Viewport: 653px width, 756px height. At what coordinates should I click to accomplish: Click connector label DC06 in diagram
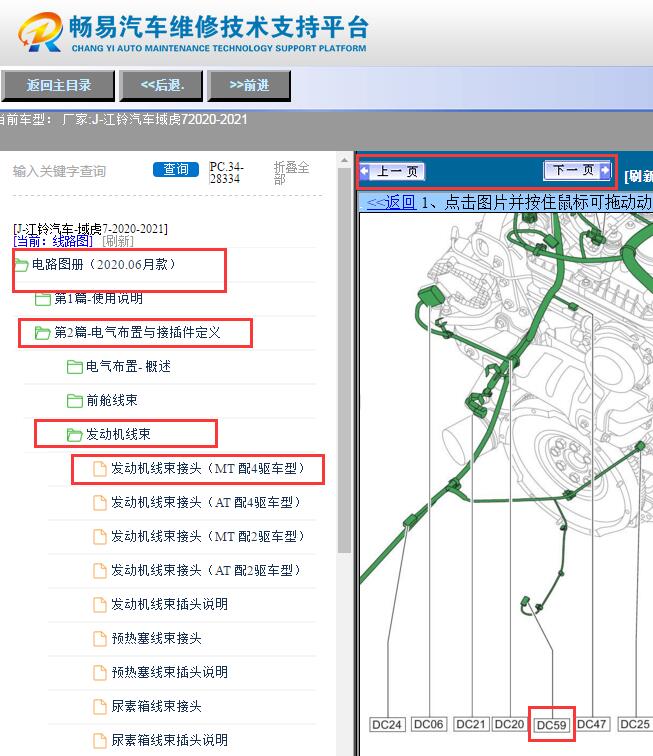point(428,724)
